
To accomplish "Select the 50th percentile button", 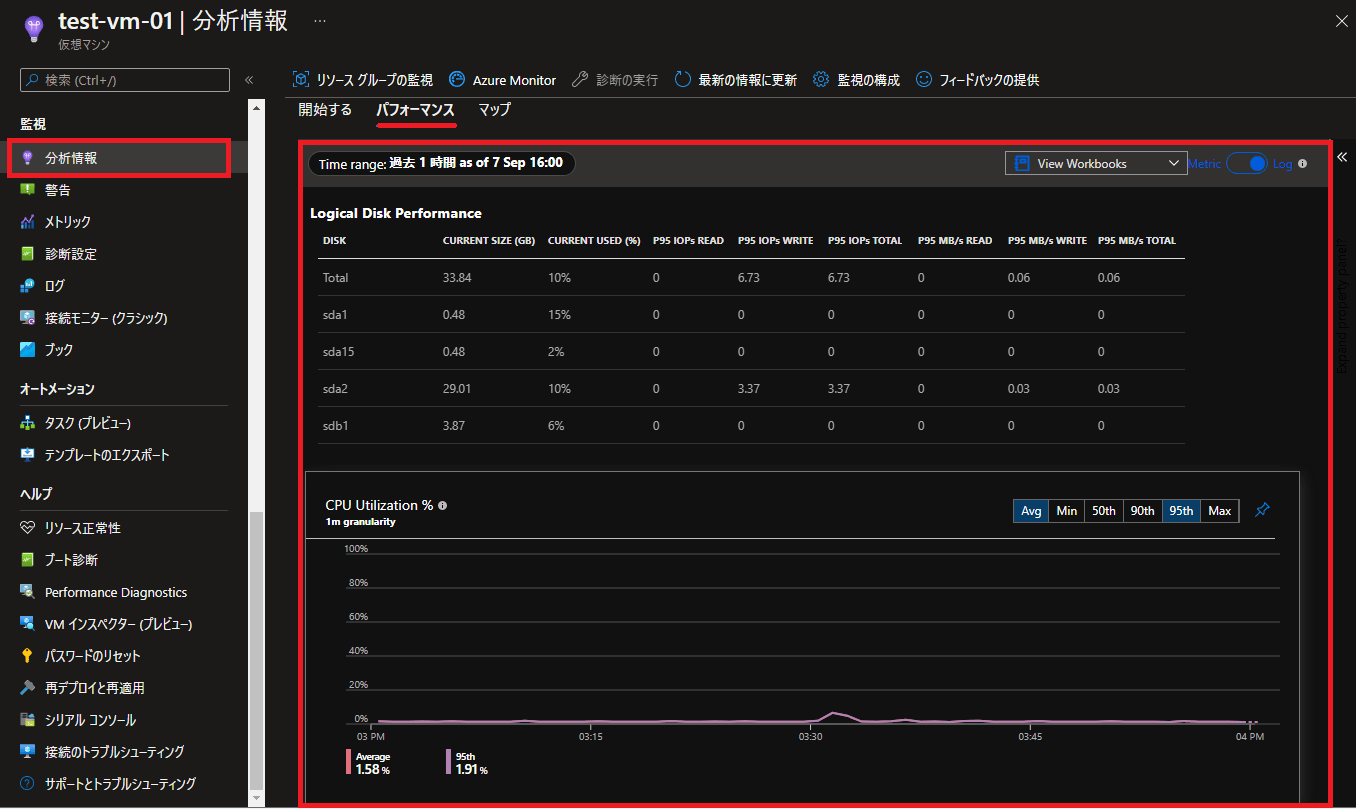I will coord(1104,511).
